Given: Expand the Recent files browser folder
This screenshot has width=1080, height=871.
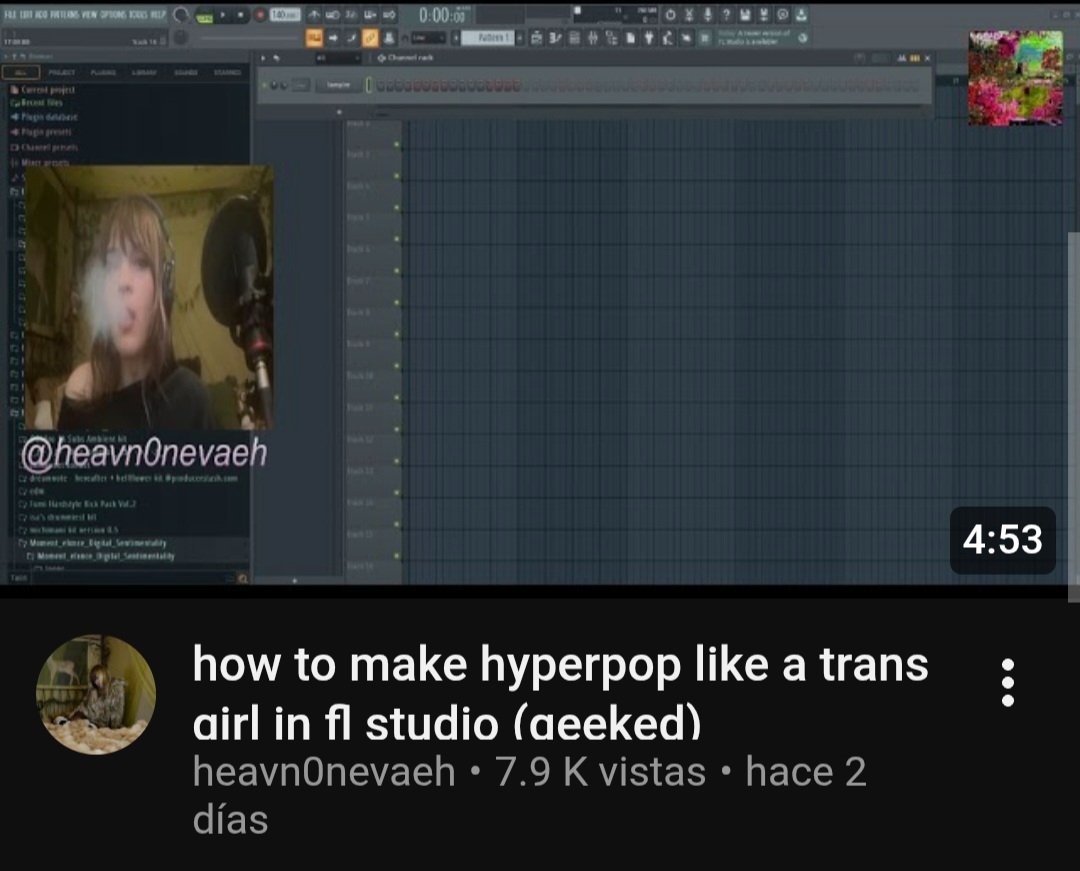Looking at the screenshot, I should click(x=37, y=103).
